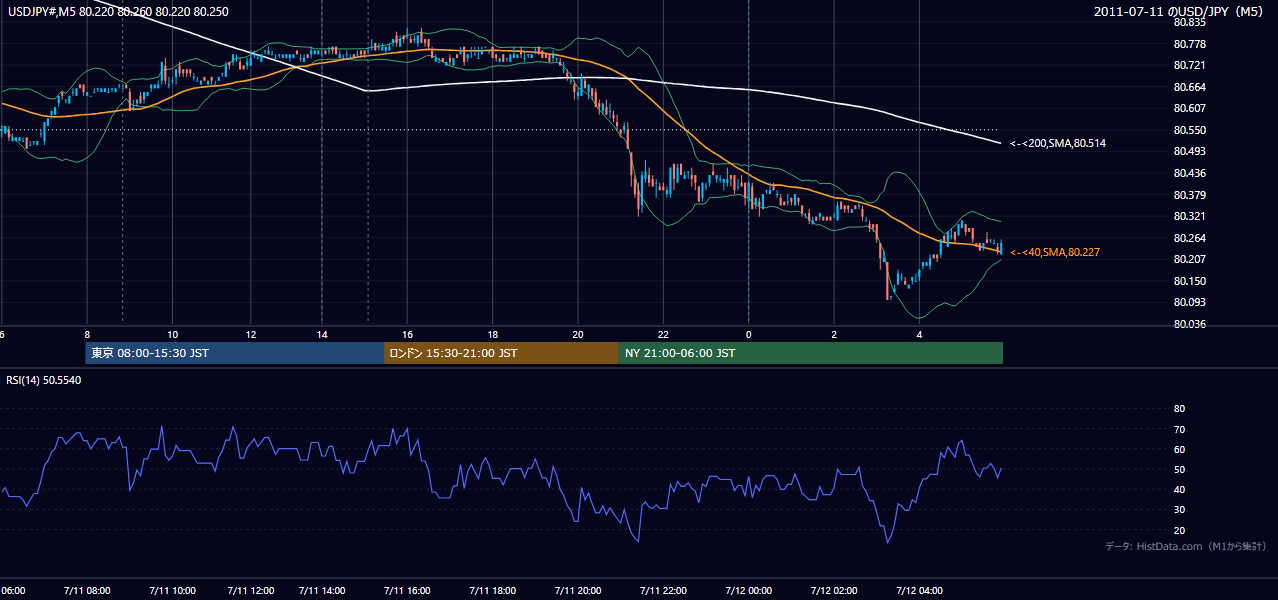Click RSI scale value 40
This screenshot has height=600, width=1278.
click(x=1179, y=489)
